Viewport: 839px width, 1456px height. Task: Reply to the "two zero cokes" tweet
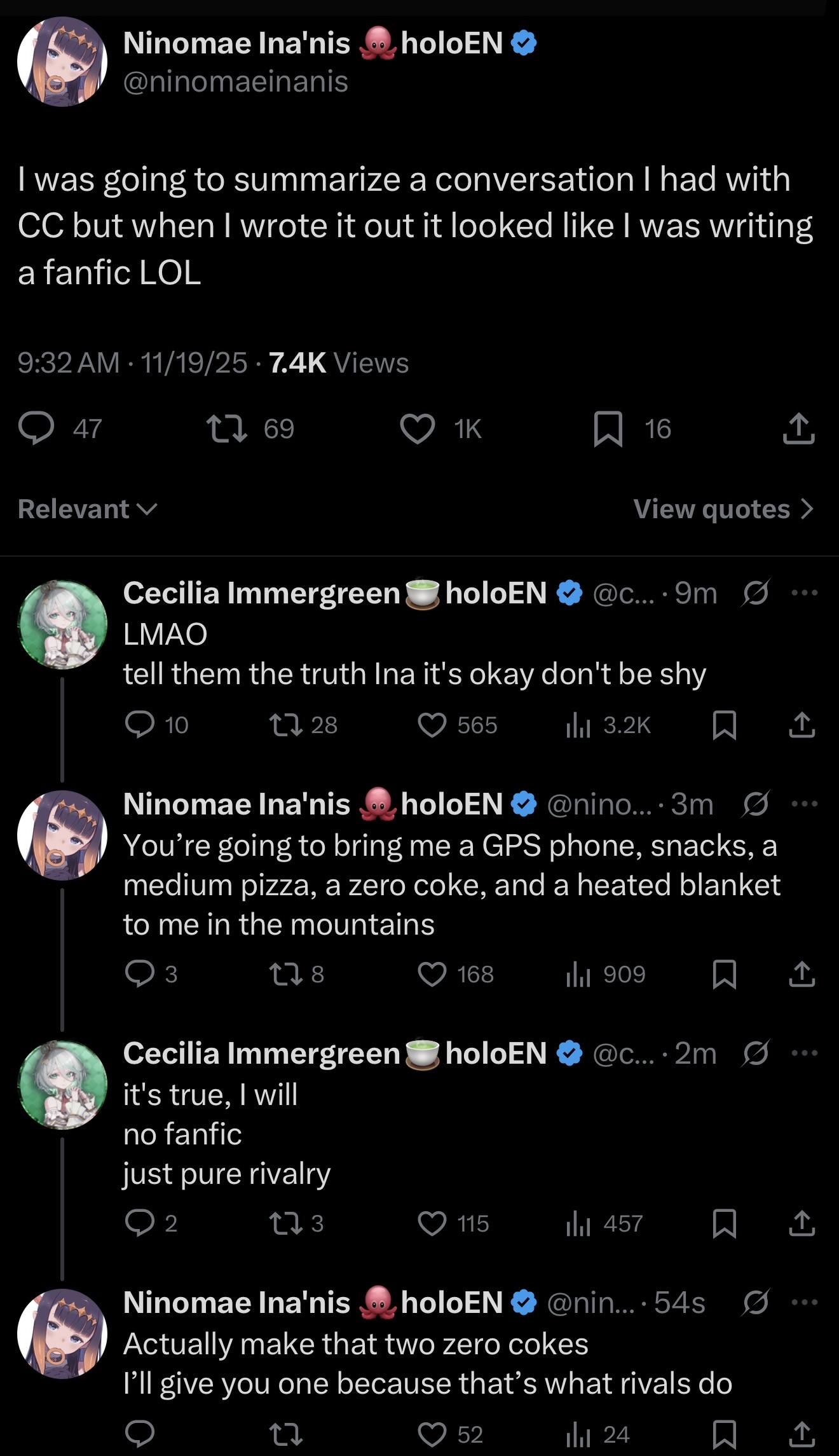point(140,1434)
